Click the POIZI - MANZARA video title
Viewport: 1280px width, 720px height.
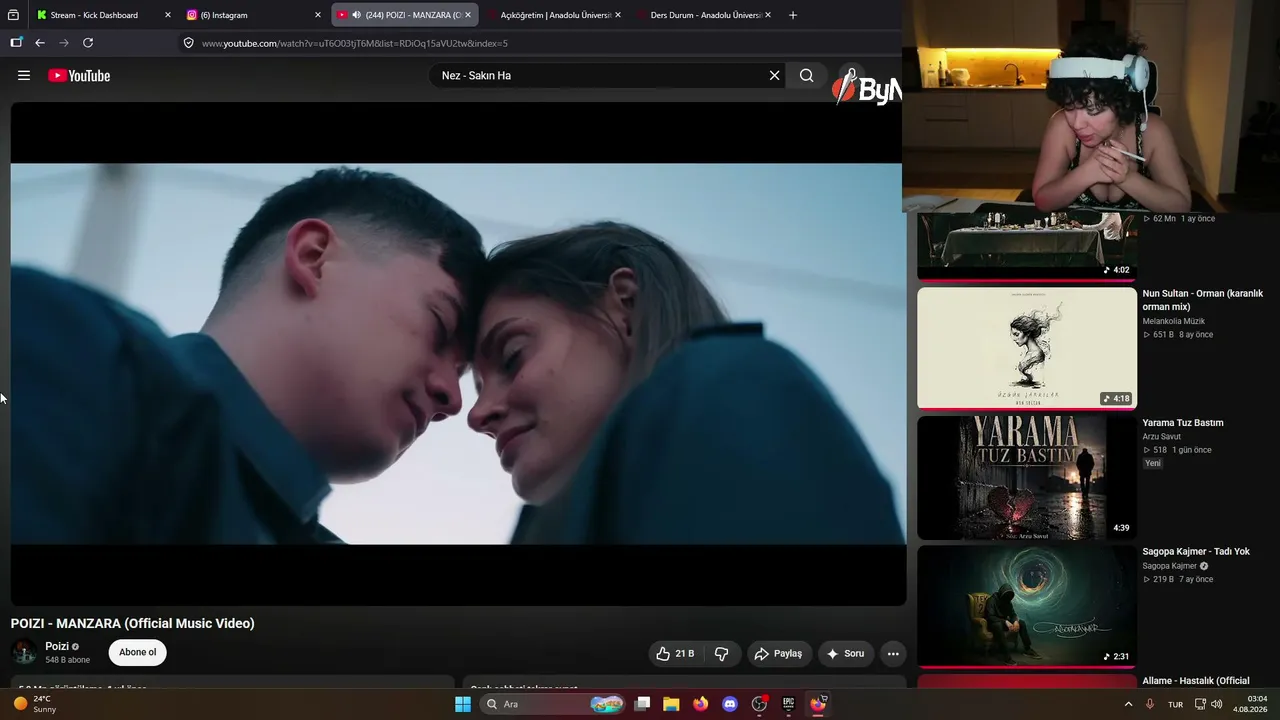point(133,624)
